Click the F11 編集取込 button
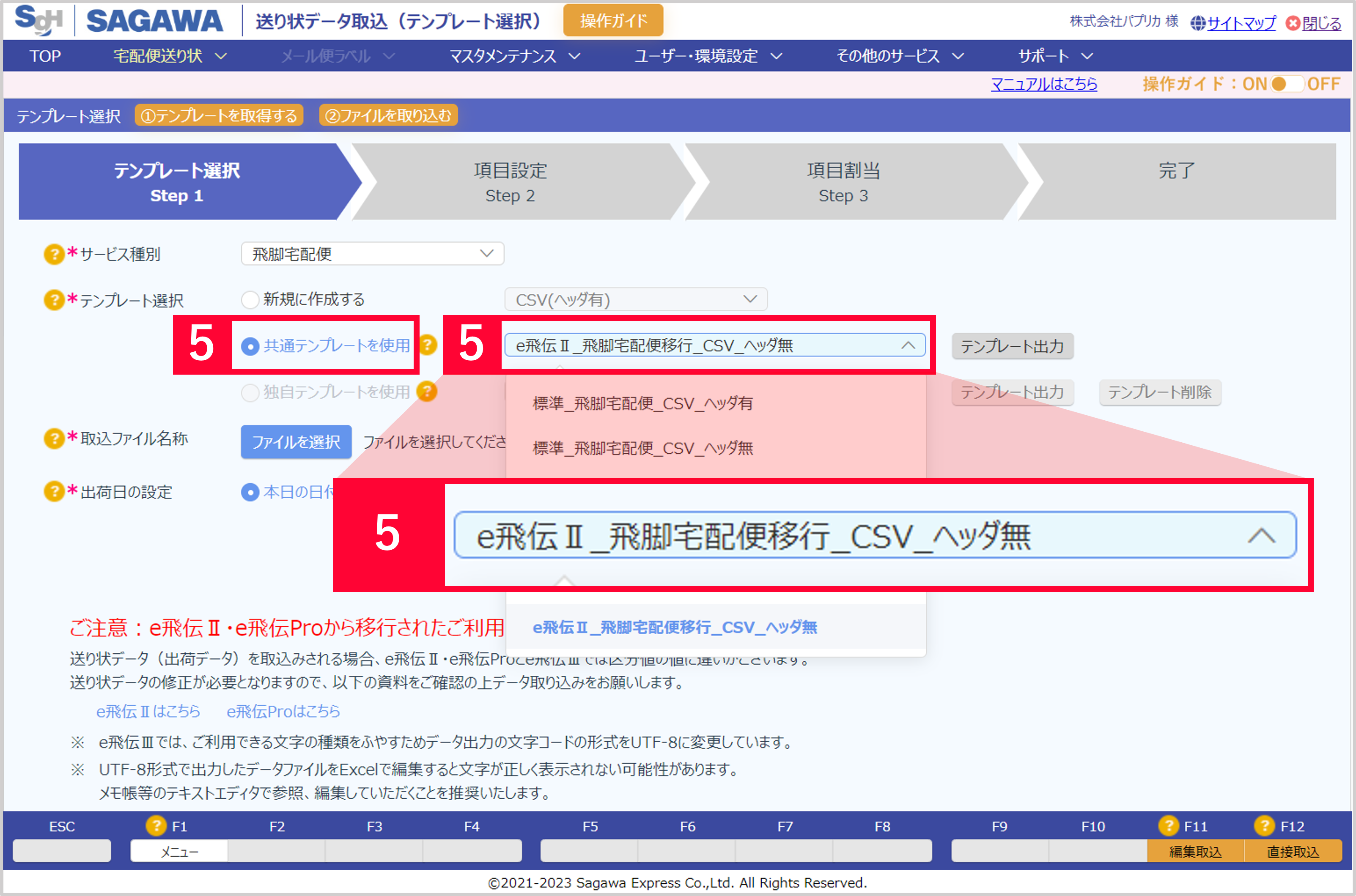The width and height of the screenshot is (1356, 896). [1195, 851]
